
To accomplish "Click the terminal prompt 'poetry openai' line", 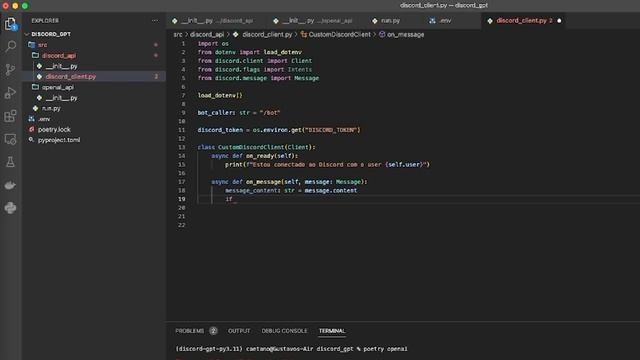I will 291,349.
